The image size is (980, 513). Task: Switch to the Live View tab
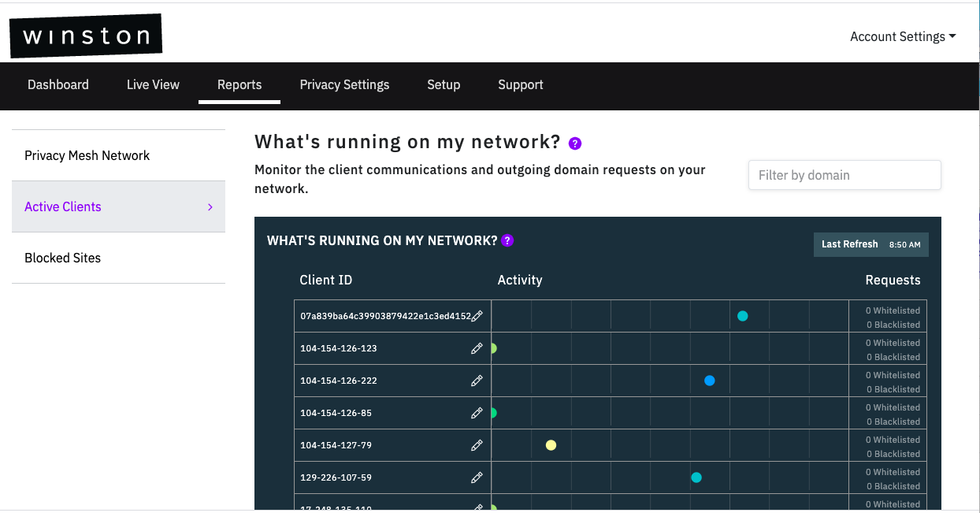pyautogui.click(x=153, y=85)
